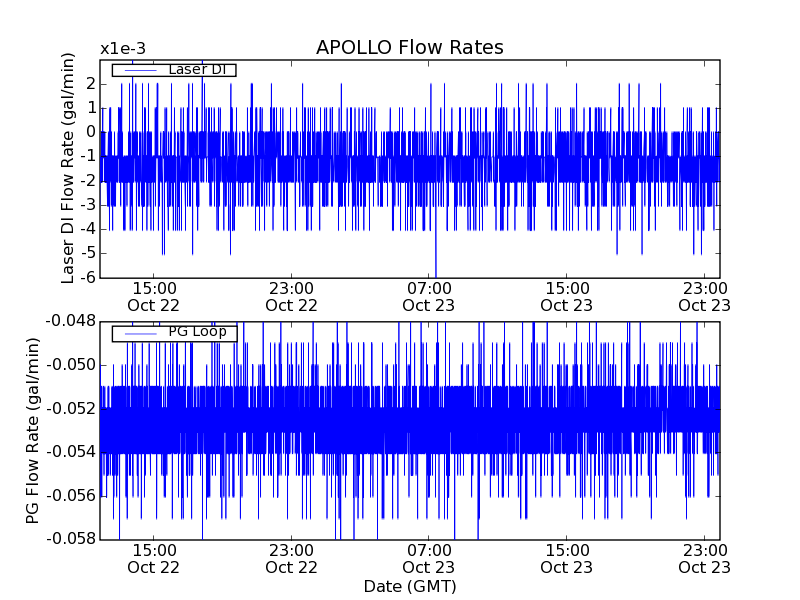The width and height of the screenshot is (800, 600).
Task: Click the 2 tick on Laser DI axis
Action: [x=91, y=83]
